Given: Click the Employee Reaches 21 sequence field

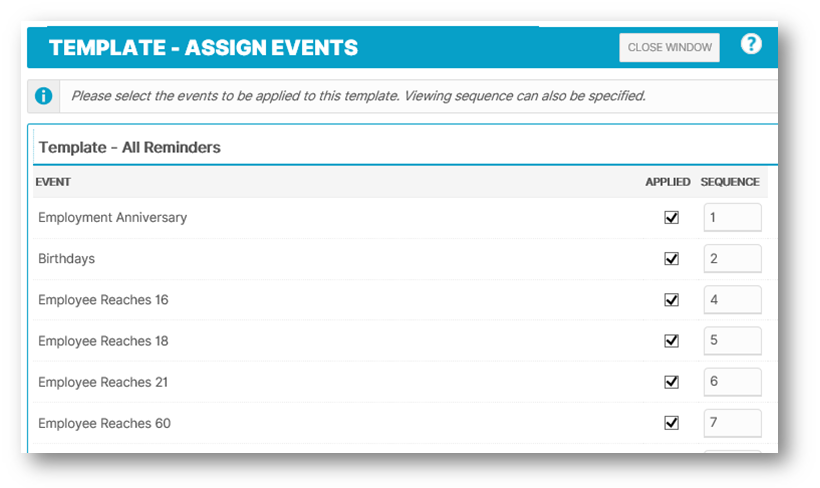Looking at the screenshot, I should [x=732, y=382].
